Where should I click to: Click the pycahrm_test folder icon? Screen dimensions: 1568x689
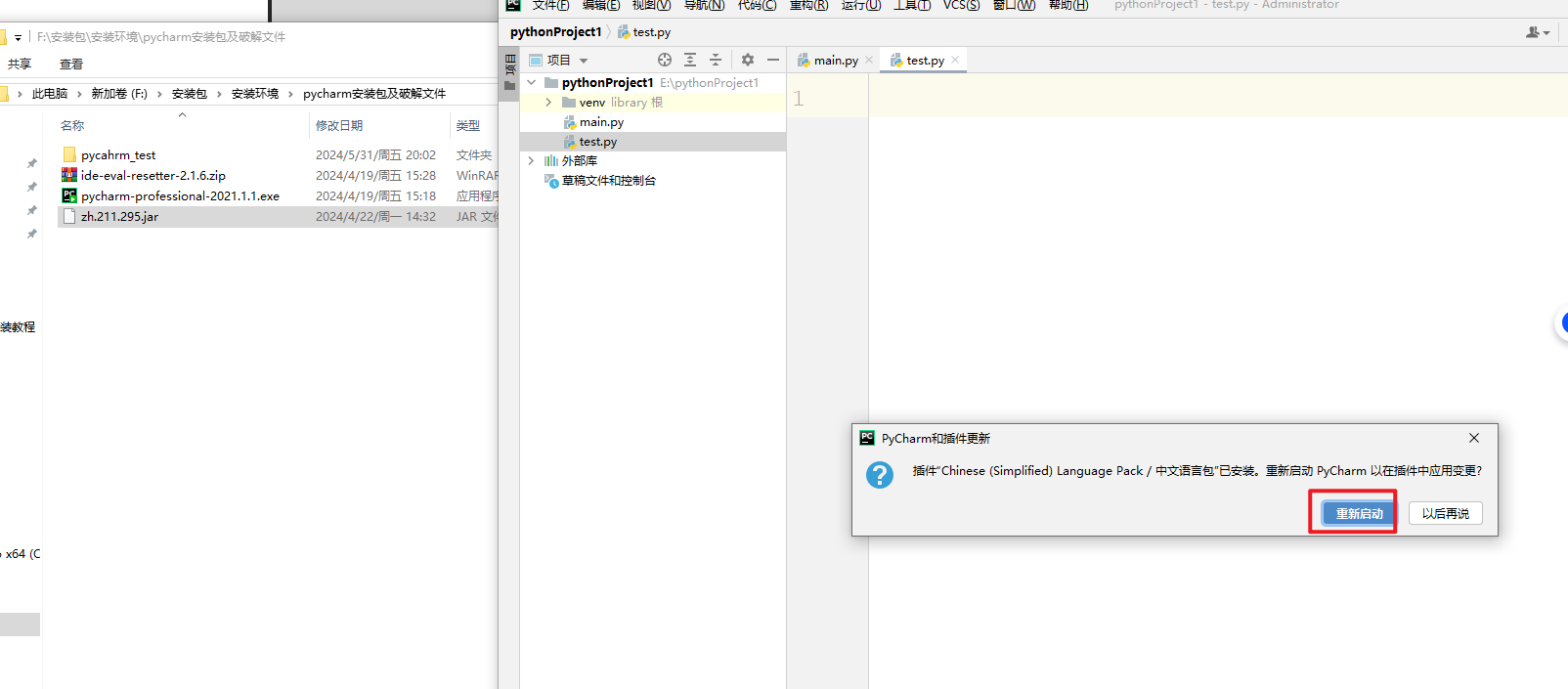click(69, 154)
